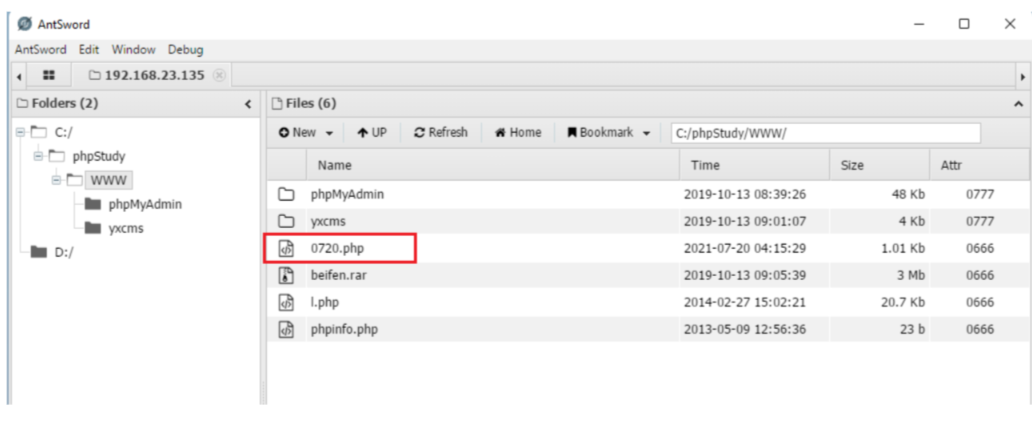Select the beifen.rar file name
The width and height of the screenshot is (1032, 422).
point(338,275)
